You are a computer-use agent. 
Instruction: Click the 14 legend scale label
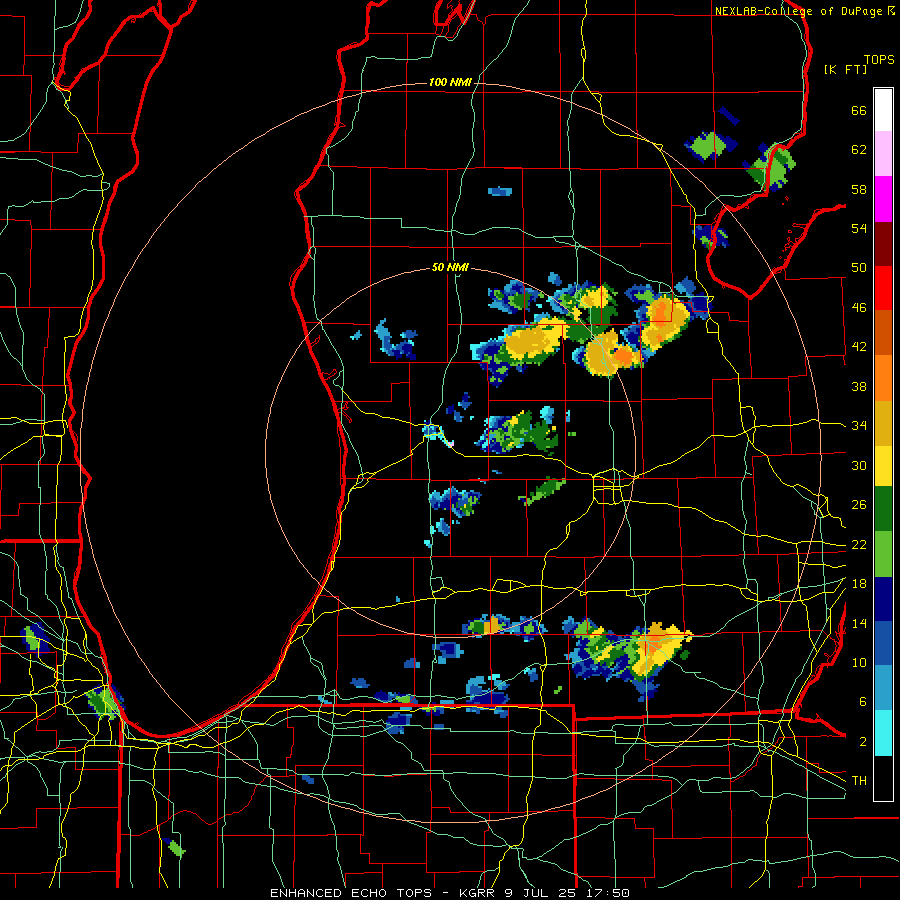tap(859, 623)
